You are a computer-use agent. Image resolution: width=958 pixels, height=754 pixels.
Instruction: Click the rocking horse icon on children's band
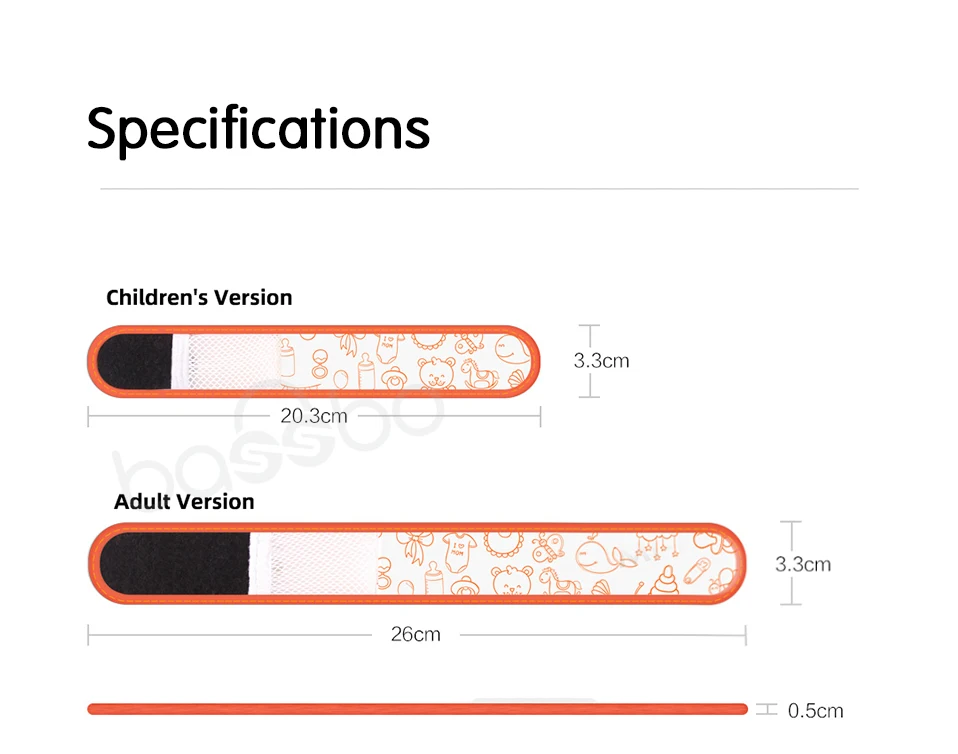(478, 374)
